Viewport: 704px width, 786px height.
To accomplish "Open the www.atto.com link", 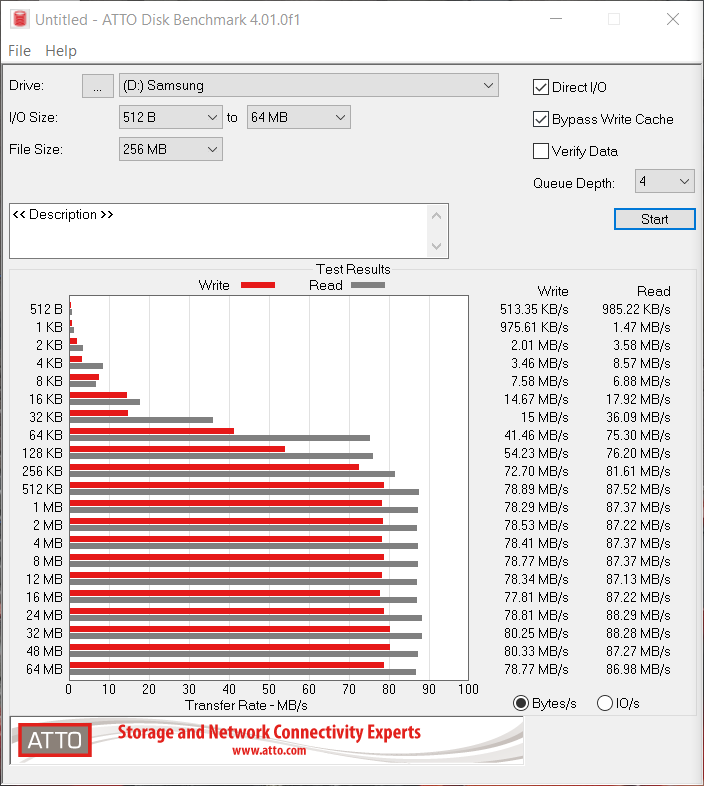I will pyautogui.click(x=269, y=750).
